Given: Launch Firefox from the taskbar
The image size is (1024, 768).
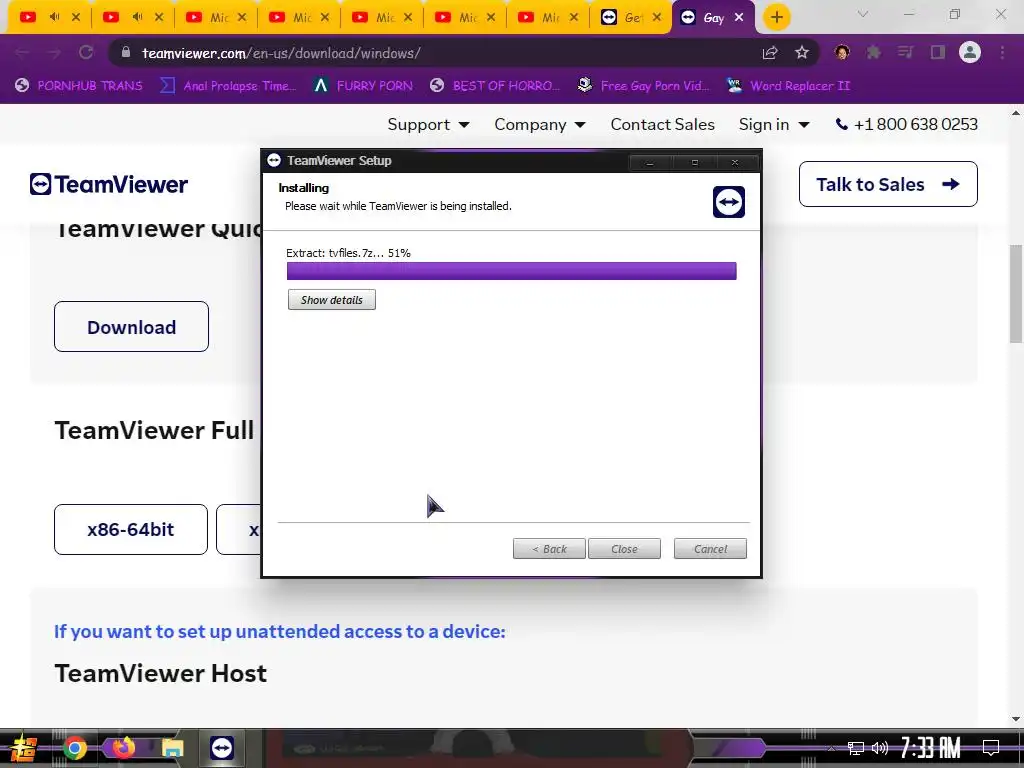Looking at the screenshot, I should click(x=123, y=748).
